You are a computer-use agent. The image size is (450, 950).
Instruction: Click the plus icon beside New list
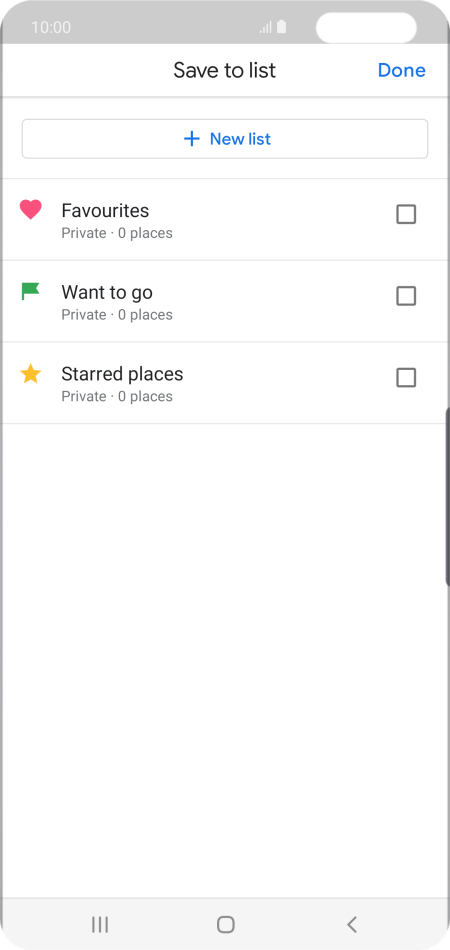[191, 139]
